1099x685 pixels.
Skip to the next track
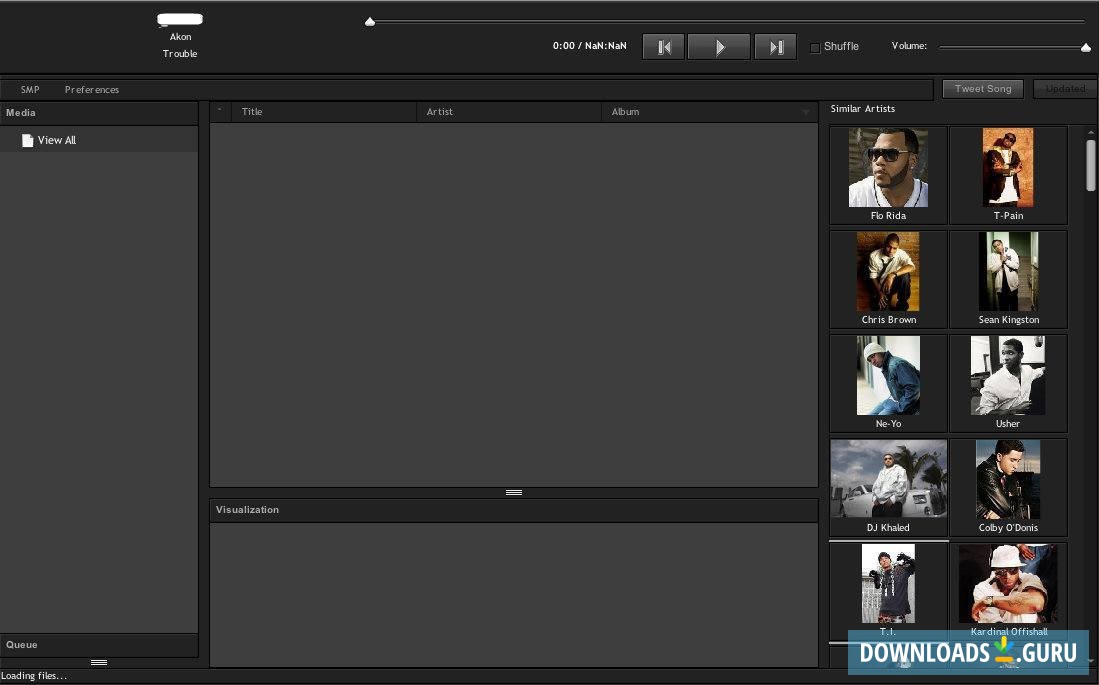click(x=775, y=47)
